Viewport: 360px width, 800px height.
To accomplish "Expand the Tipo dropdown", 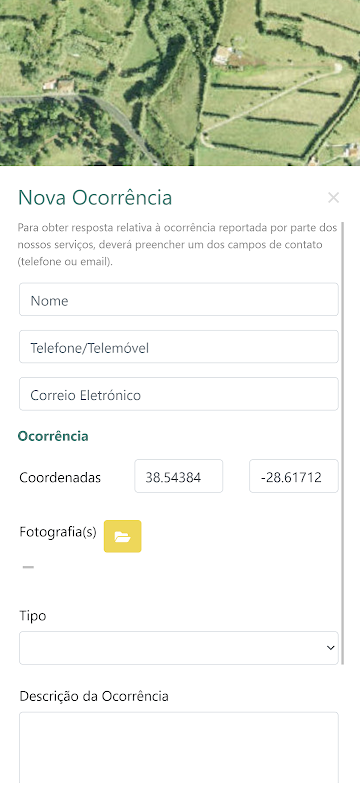I will tap(179, 648).
